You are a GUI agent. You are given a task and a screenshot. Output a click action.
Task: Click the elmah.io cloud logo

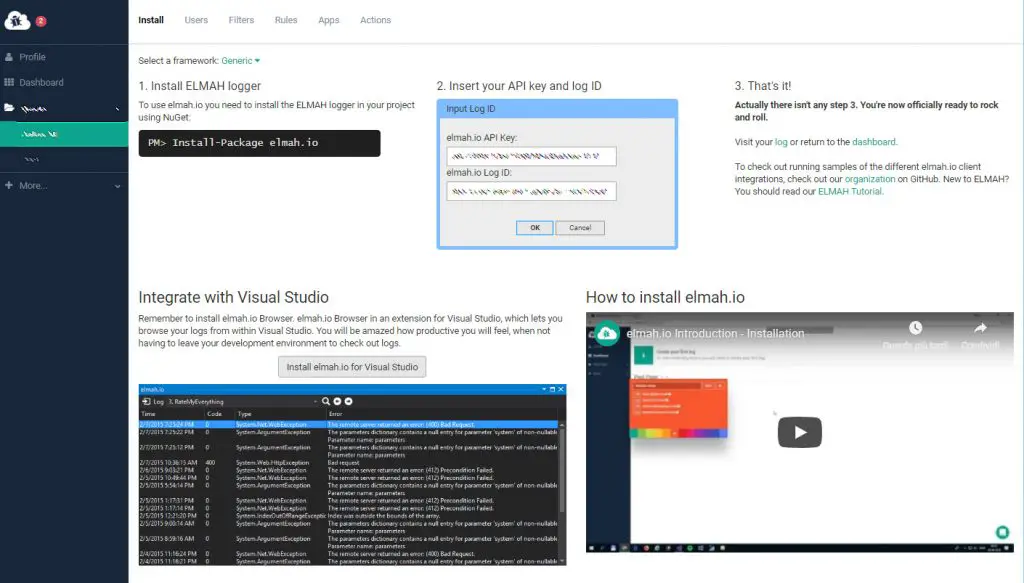(17, 21)
